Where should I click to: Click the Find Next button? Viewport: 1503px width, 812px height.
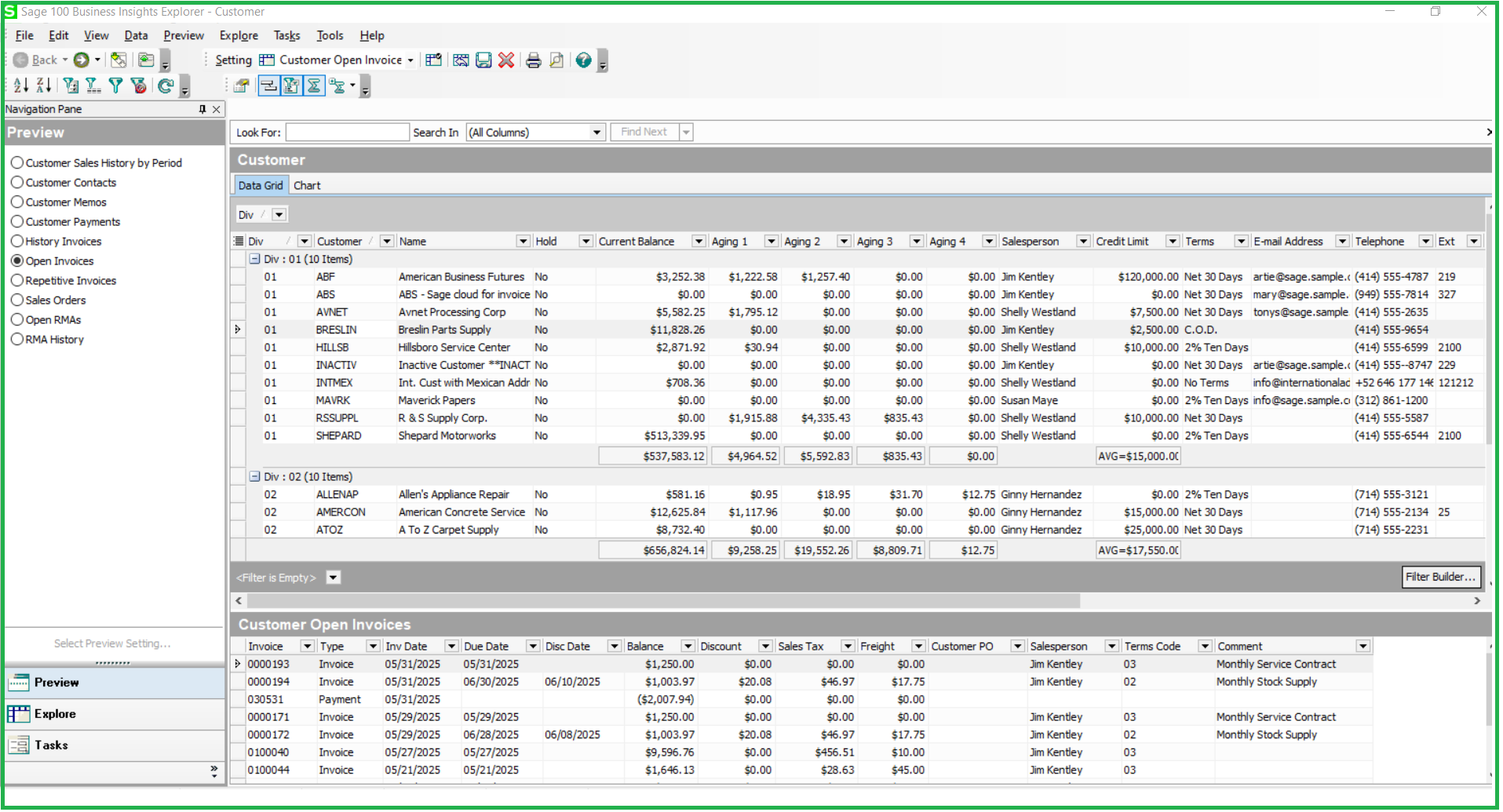tap(645, 132)
